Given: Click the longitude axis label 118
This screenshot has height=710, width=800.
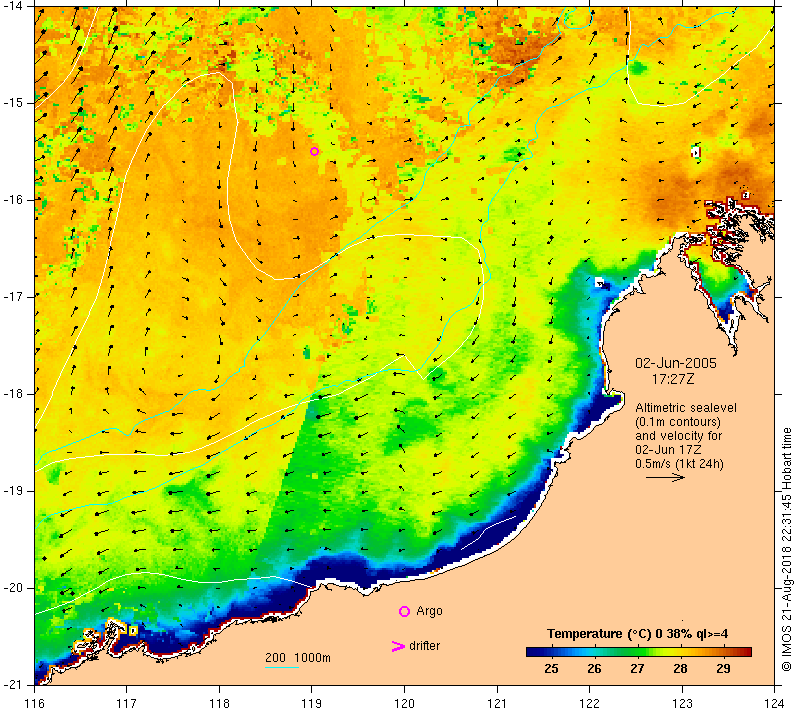Looking at the screenshot, I should coord(219,703).
